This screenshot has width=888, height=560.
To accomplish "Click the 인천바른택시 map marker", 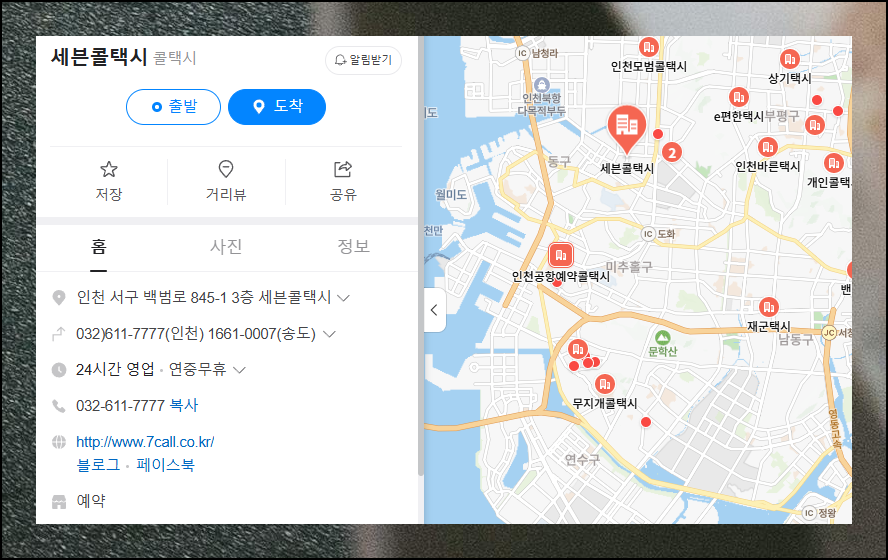I will click(767, 147).
